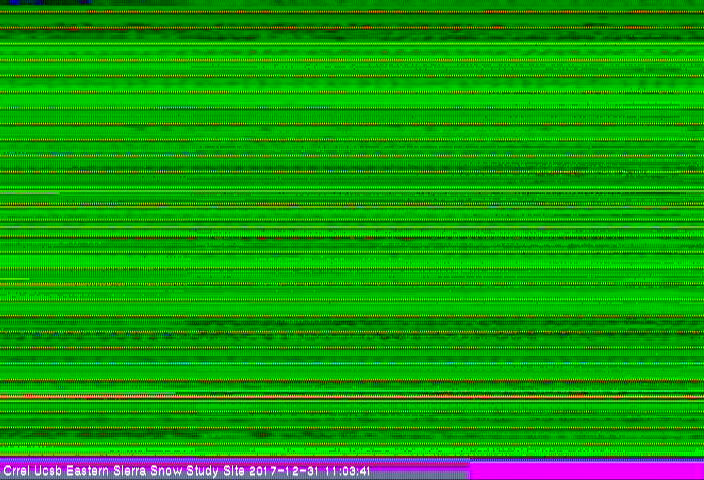Click the striped purple bar below the caption
Image resolution: width=704 pixels, height=480 pixels.
pyautogui.click(x=235, y=477)
